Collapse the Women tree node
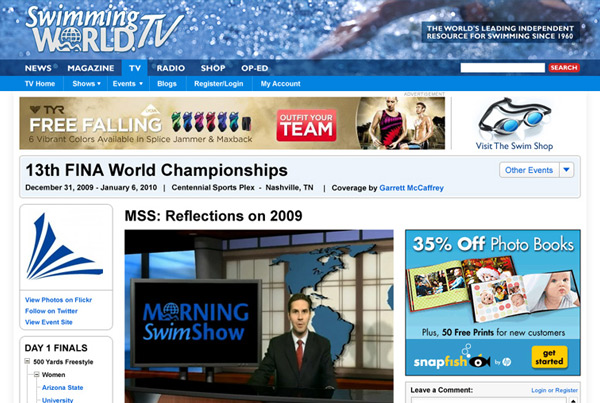Viewport: 600px width, 403px height. click(x=36, y=374)
